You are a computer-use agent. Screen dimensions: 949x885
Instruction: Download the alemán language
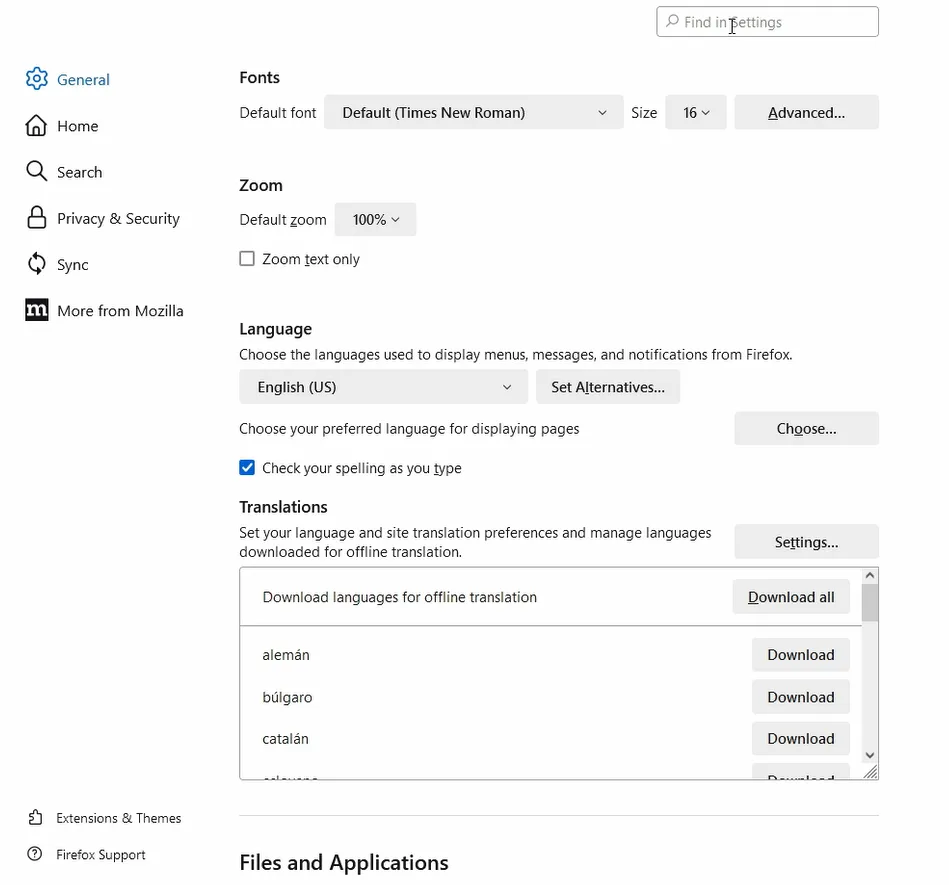tap(801, 654)
